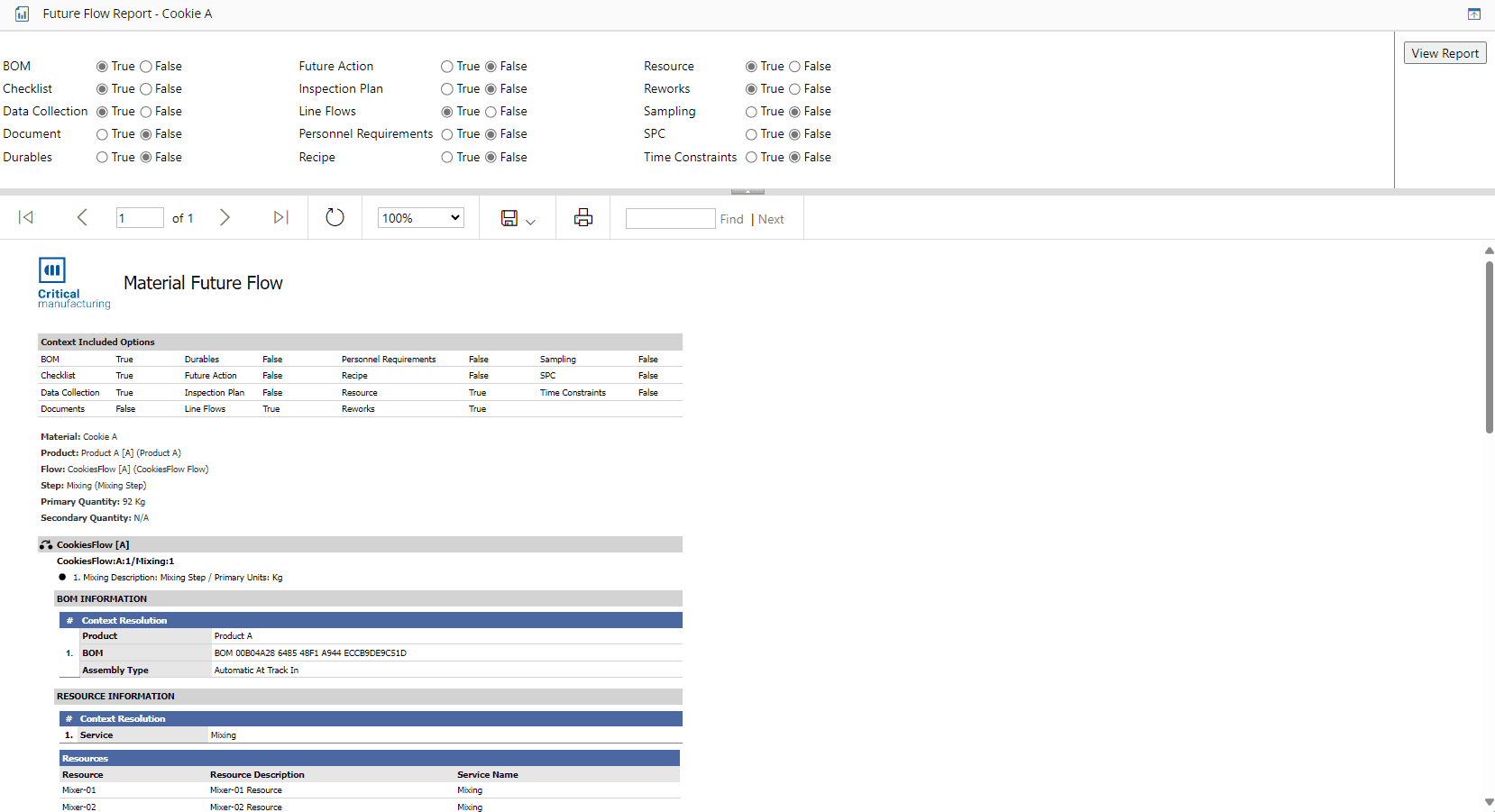Click the Next search link
The height and width of the screenshot is (812, 1495).
(x=771, y=219)
